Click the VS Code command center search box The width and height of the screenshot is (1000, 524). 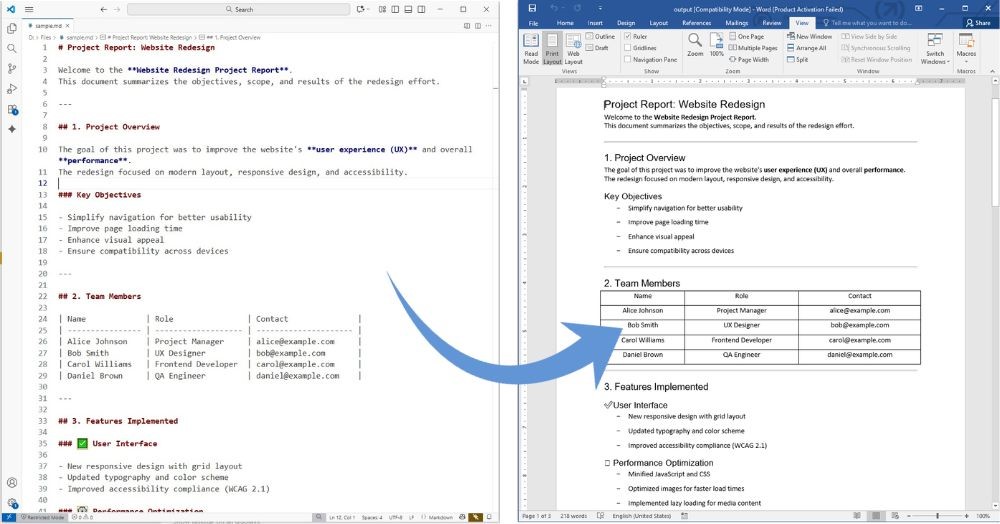click(243, 9)
